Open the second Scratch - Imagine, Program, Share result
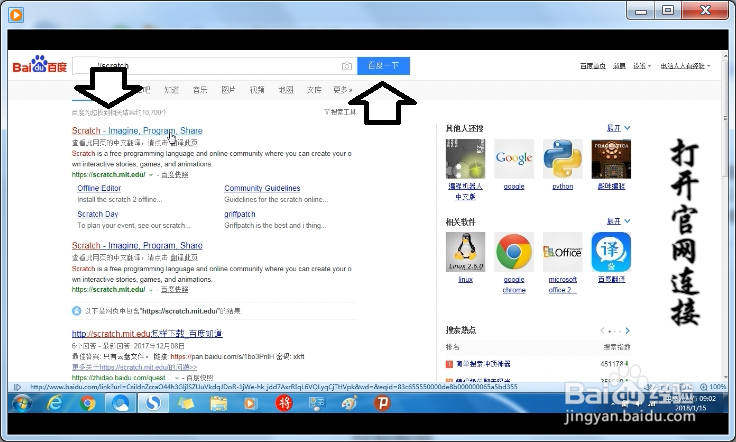The height and width of the screenshot is (442, 736). tap(137, 245)
